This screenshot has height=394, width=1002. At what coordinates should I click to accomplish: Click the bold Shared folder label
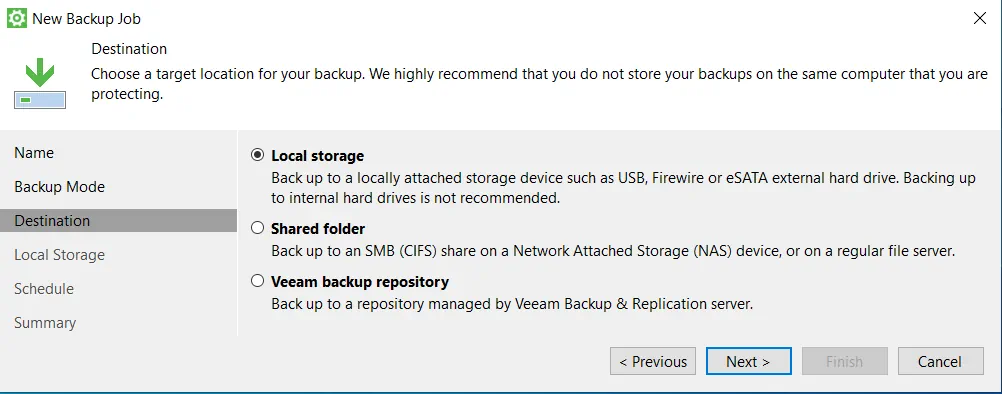[x=318, y=229]
